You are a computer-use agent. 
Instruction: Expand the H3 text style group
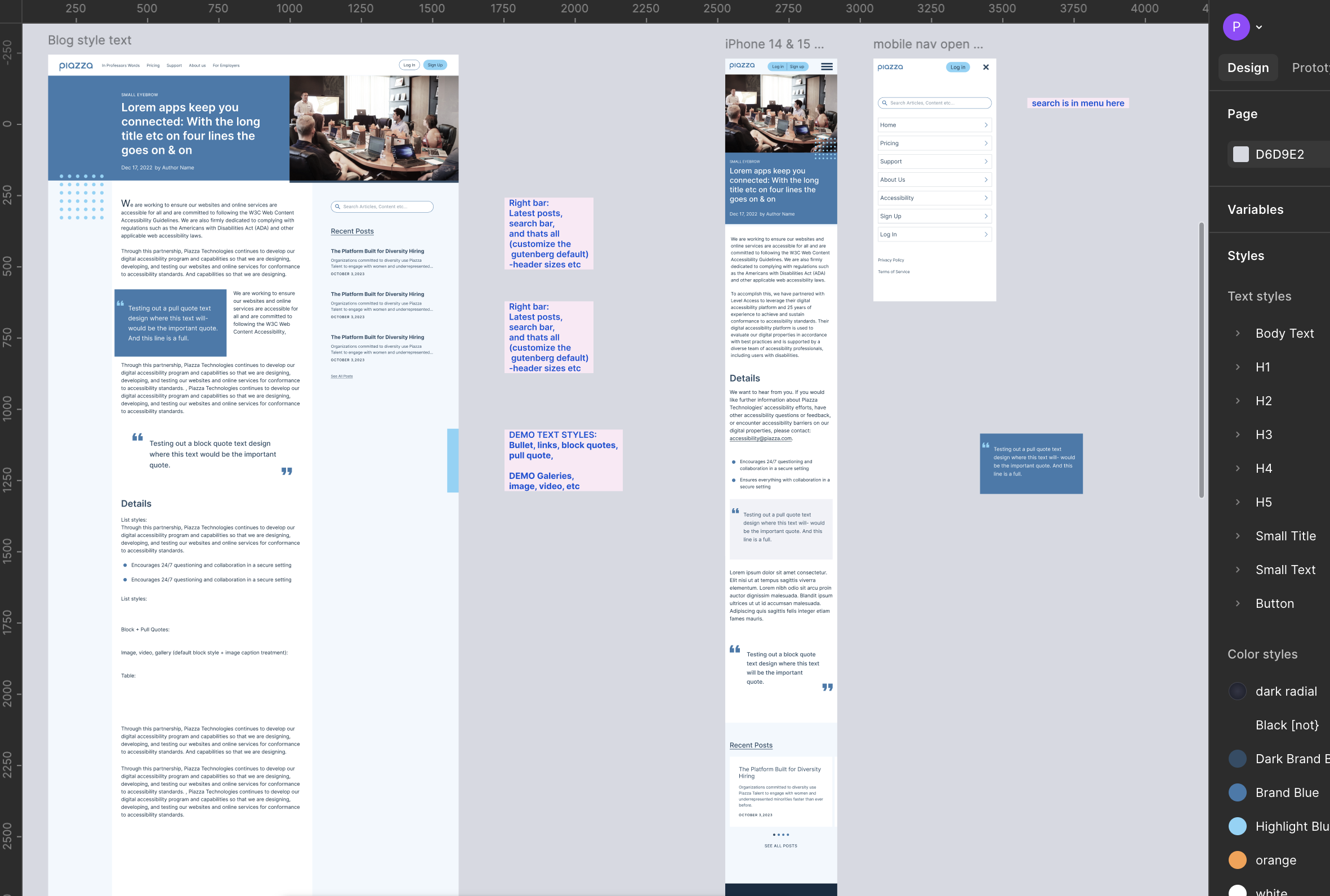1238,434
